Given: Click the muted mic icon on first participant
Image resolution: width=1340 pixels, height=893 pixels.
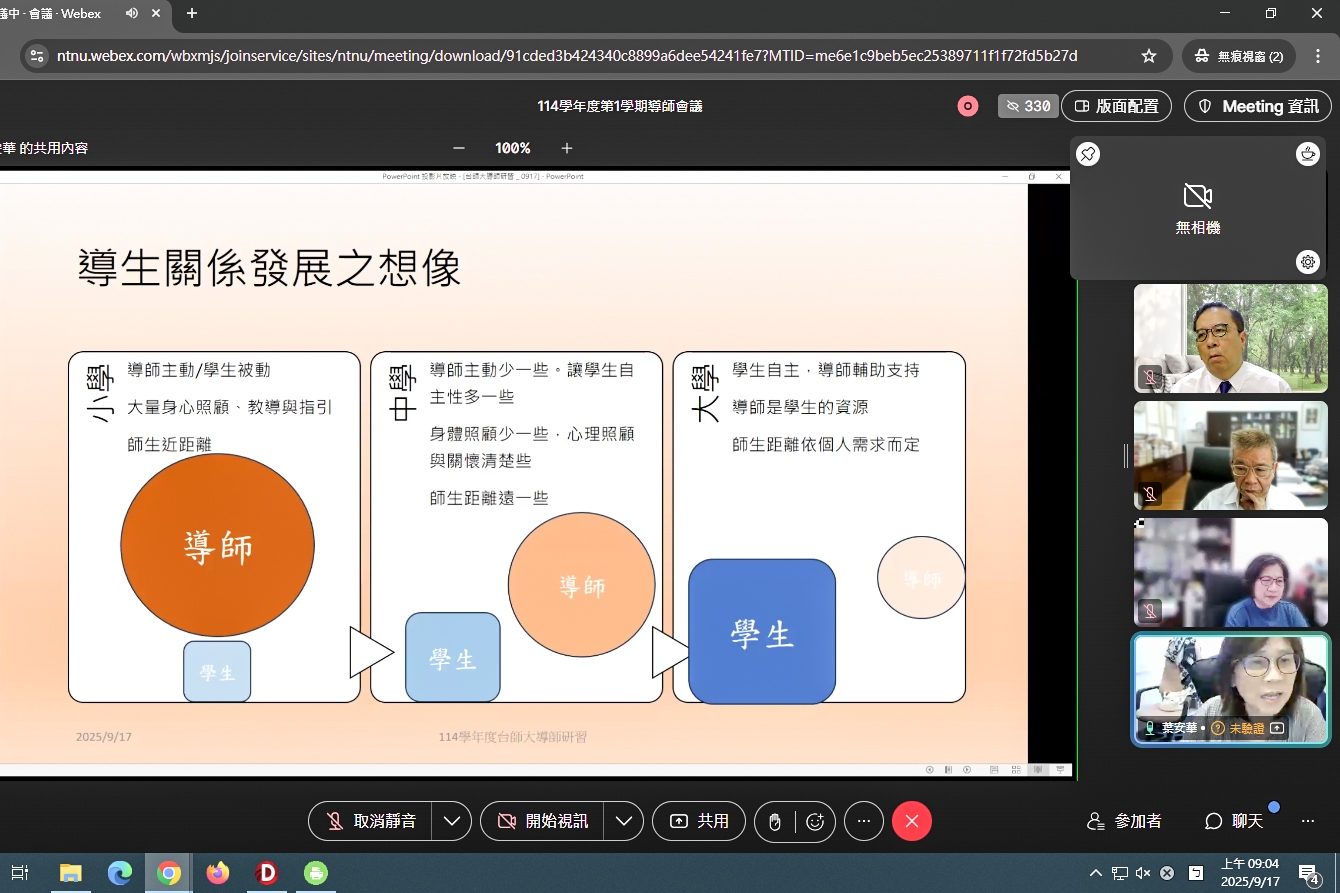Looking at the screenshot, I should pos(1150,377).
